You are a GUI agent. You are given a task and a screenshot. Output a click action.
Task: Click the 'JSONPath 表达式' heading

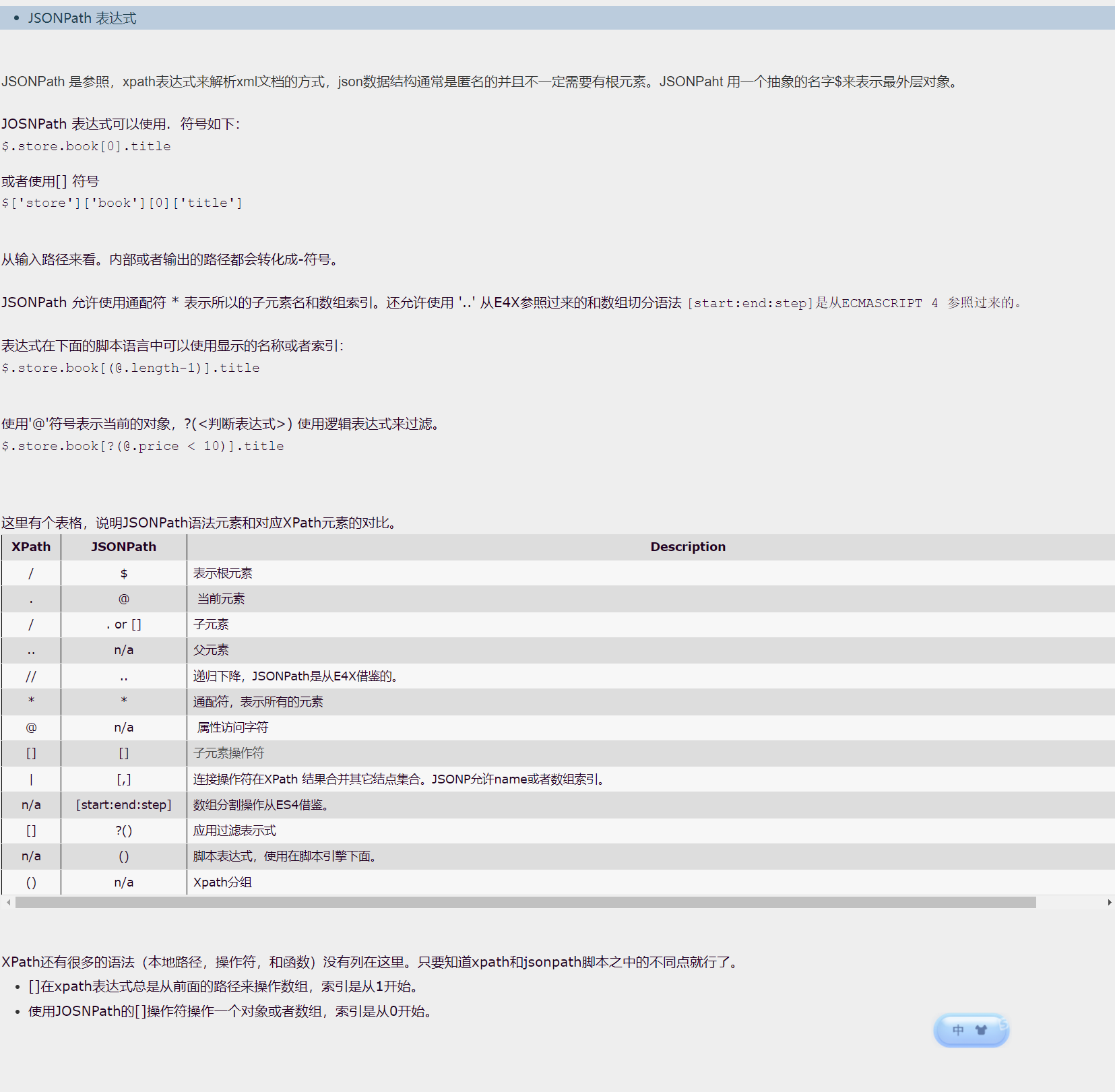82,18
